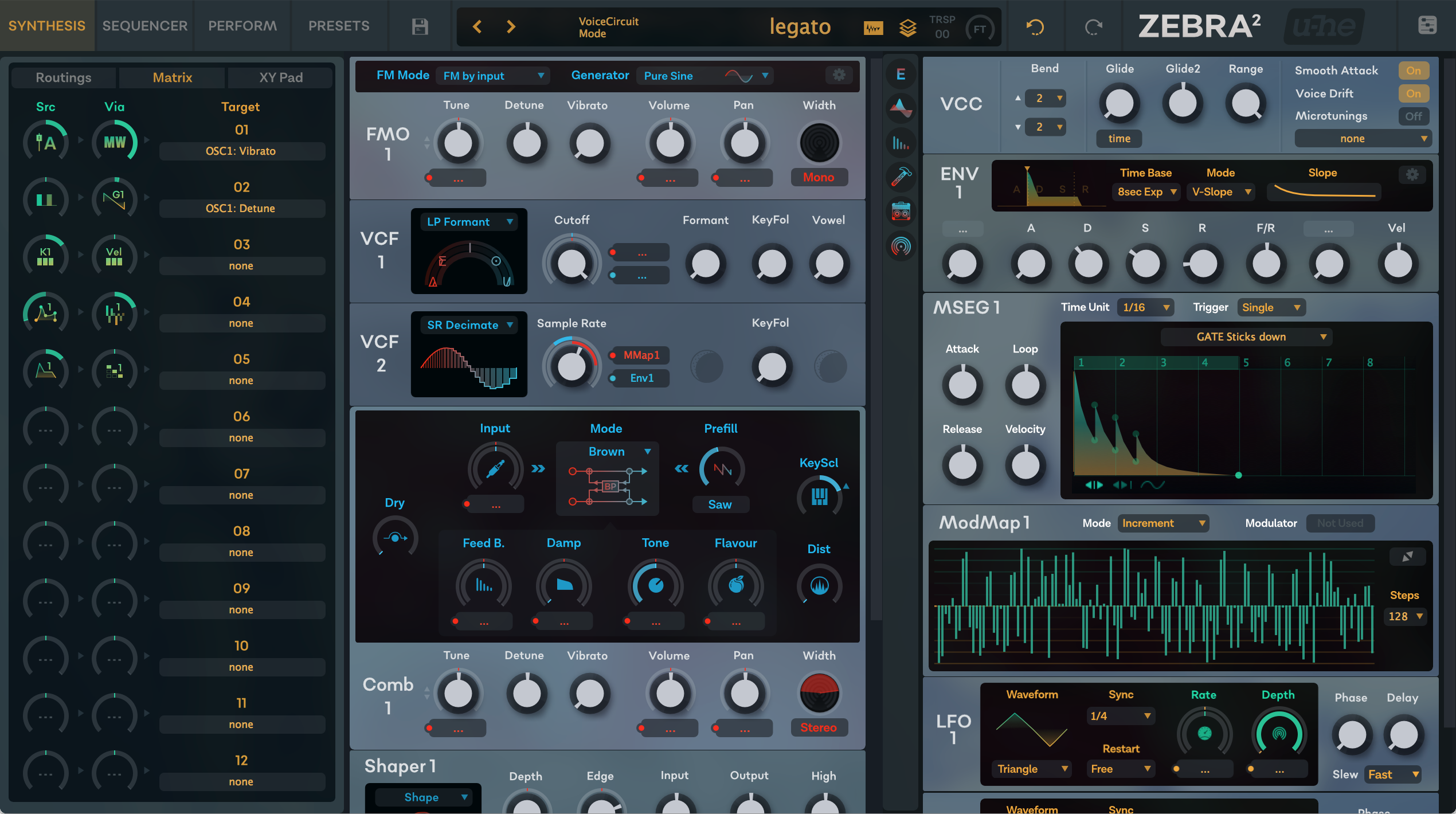Select the bar-graph icon in sidebar
This screenshot has width=1456, height=814.
[901, 143]
